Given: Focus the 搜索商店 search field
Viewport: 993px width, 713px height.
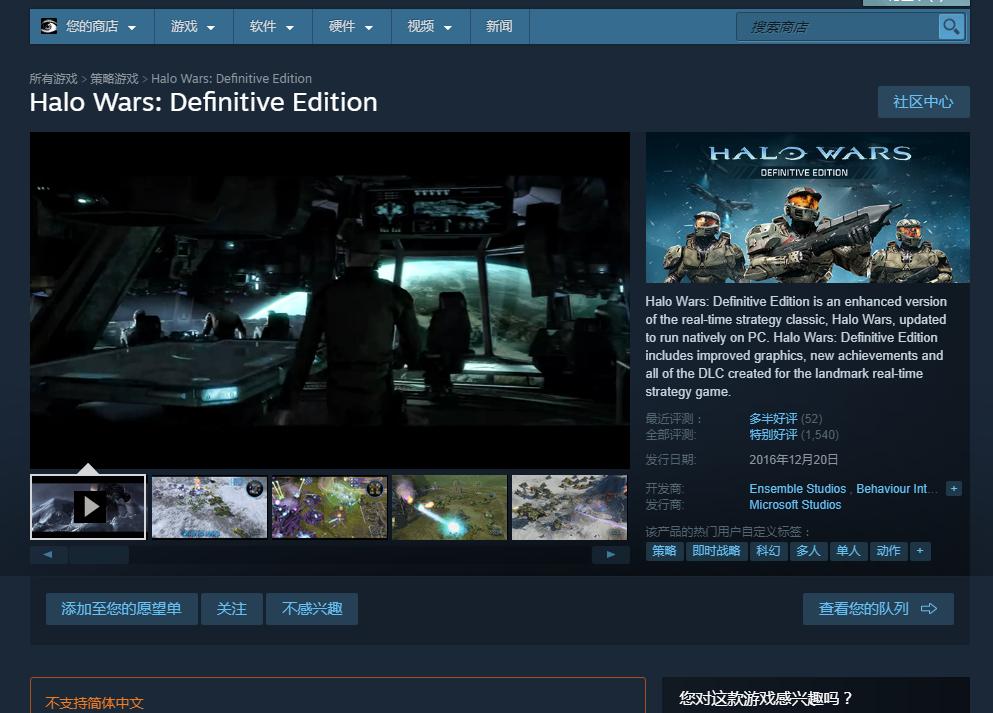Looking at the screenshot, I should pos(837,27).
